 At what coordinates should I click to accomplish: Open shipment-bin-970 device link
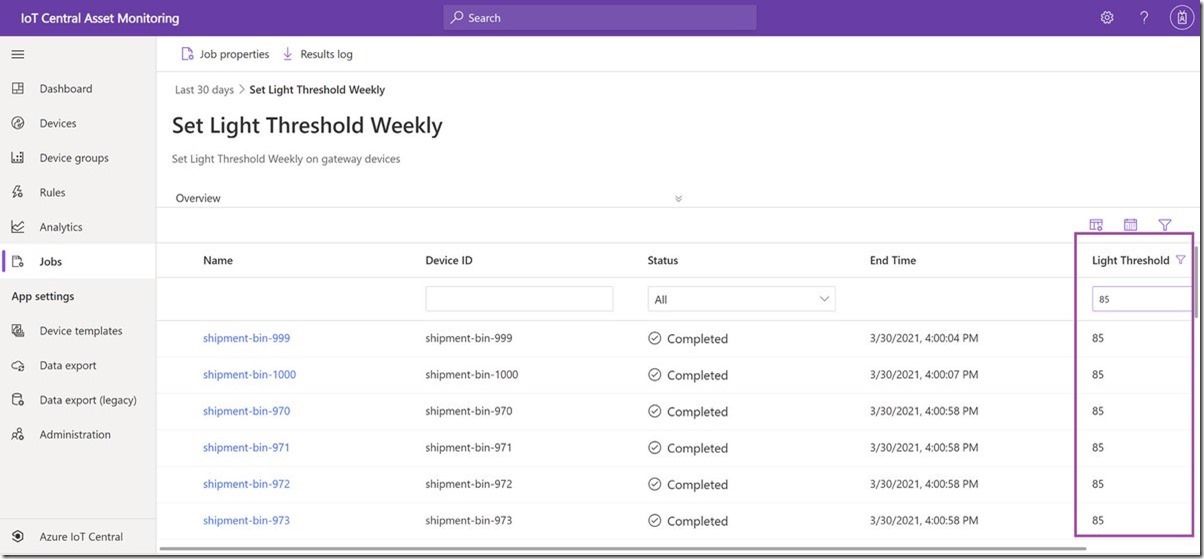point(246,411)
